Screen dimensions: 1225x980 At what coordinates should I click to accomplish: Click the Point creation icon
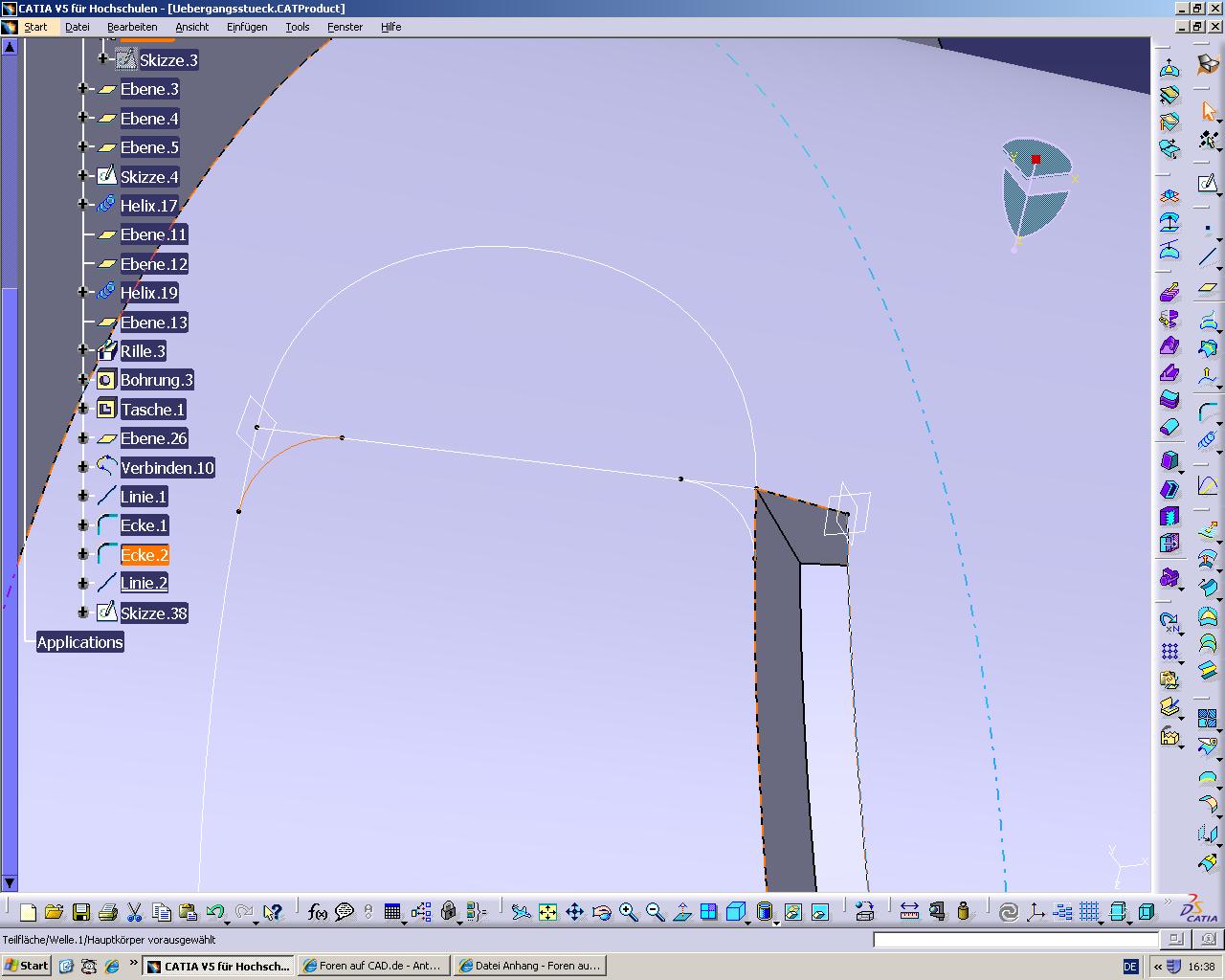pyautogui.click(x=1208, y=230)
